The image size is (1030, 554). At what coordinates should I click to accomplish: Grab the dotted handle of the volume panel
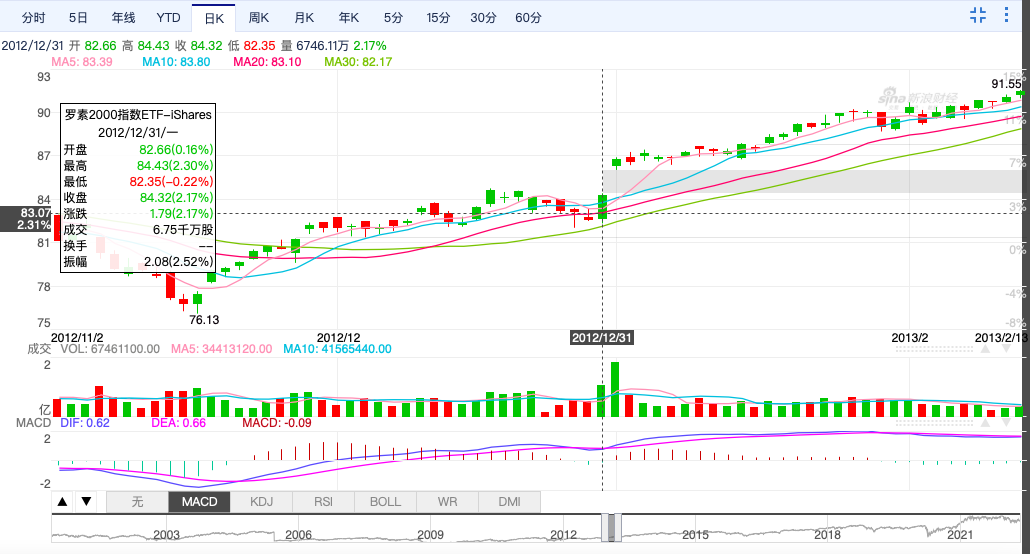tap(933, 350)
